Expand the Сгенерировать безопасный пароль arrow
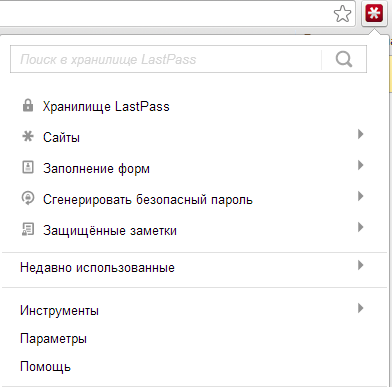The image size is (392, 387). [x=360, y=196]
